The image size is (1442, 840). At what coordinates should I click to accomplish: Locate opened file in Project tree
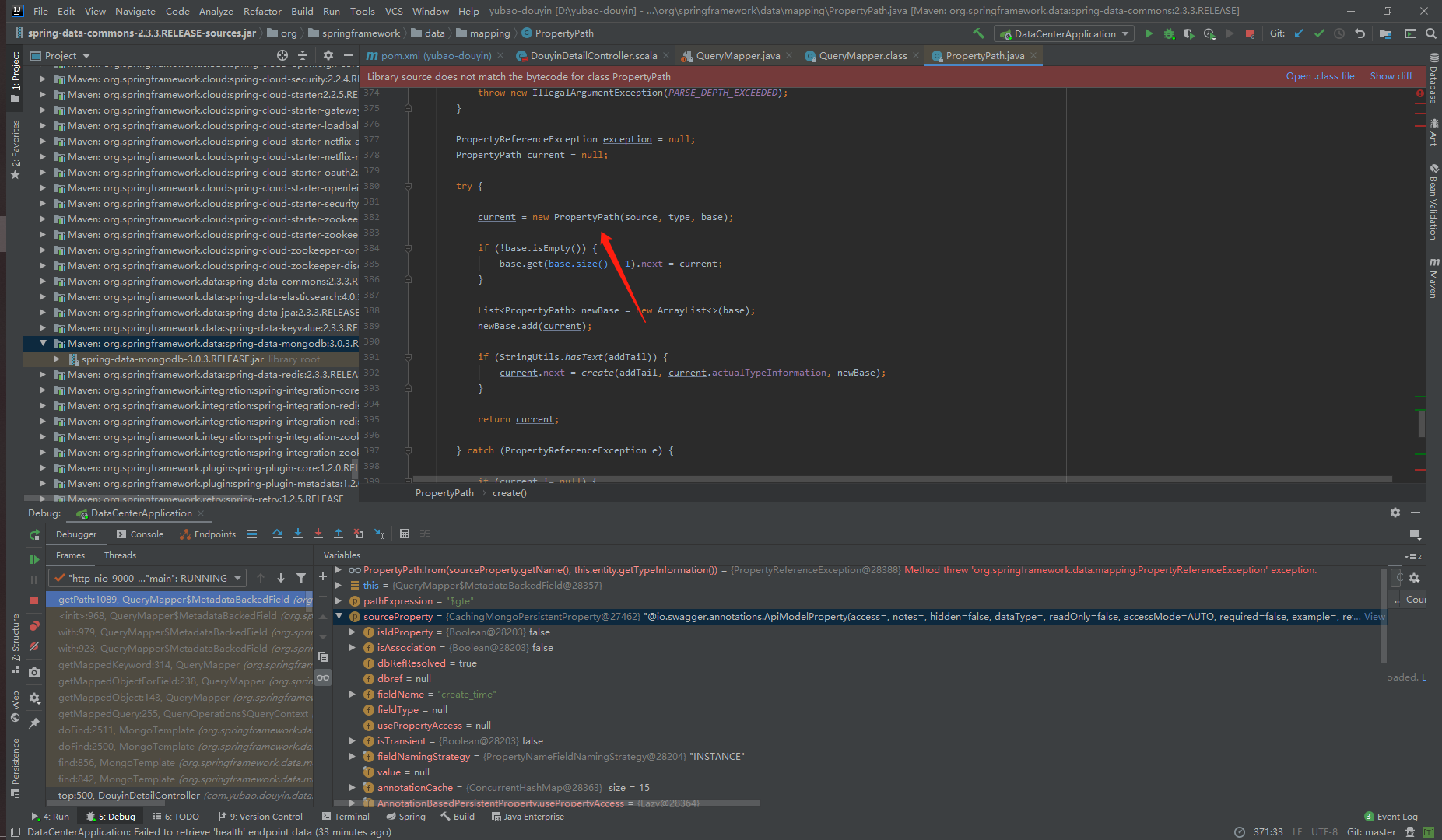(282, 55)
